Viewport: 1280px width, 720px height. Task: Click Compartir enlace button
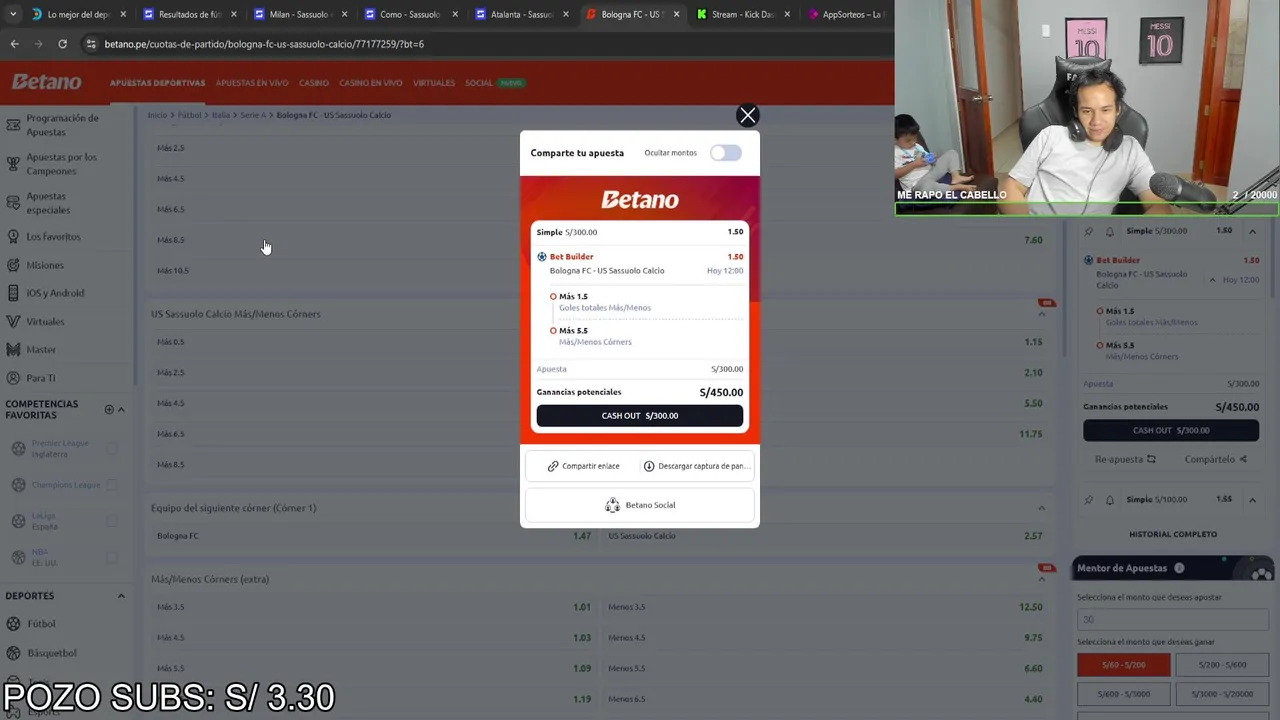click(x=584, y=466)
